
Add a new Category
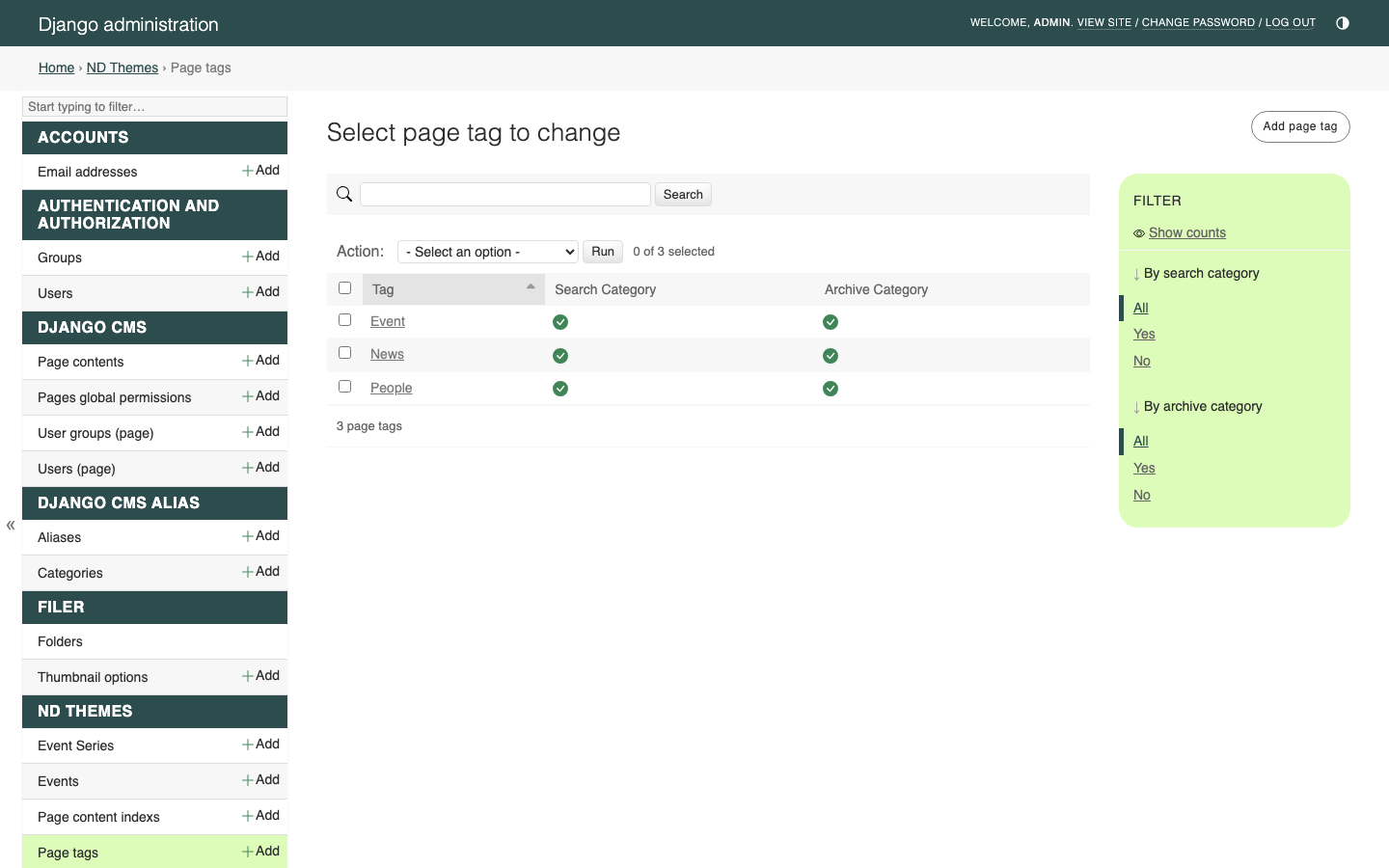[x=260, y=572]
